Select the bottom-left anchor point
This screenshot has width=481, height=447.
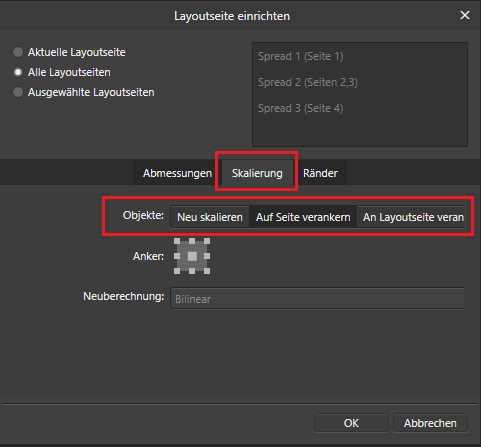(x=177, y=271)
